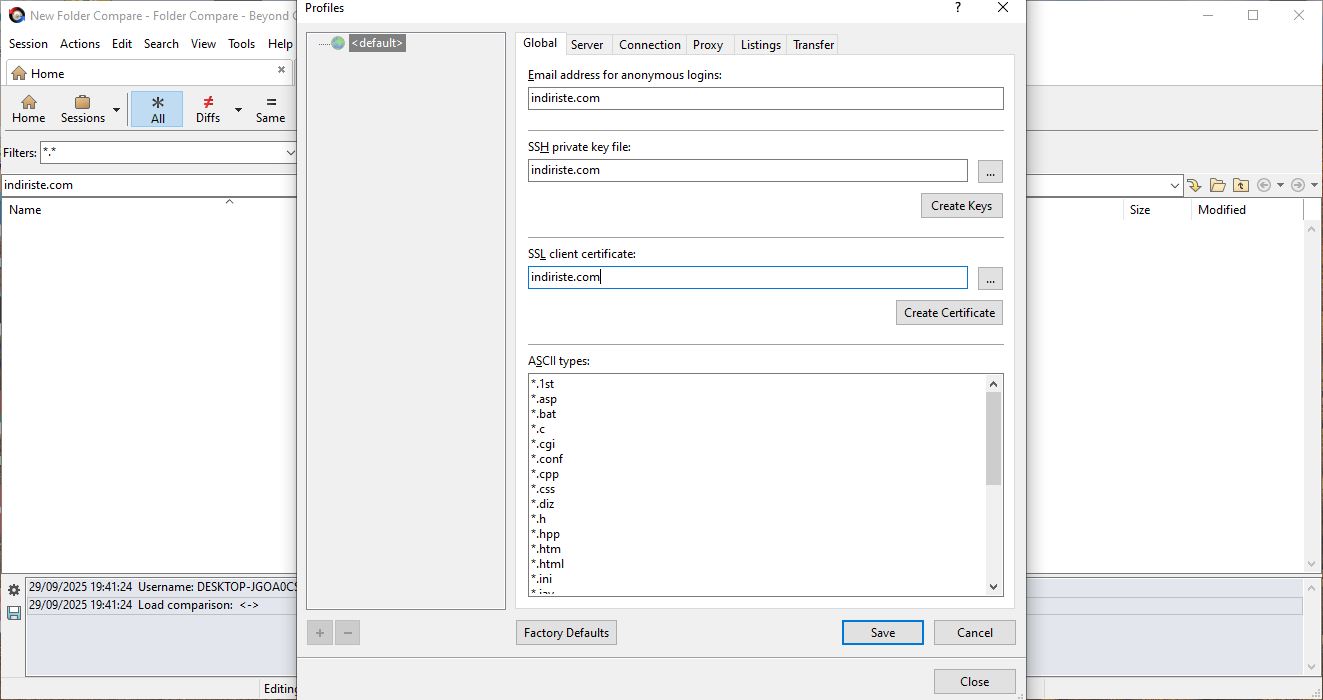Close the Home session tab
Viewport: 1323px width, 700px height.
(281, 70)
